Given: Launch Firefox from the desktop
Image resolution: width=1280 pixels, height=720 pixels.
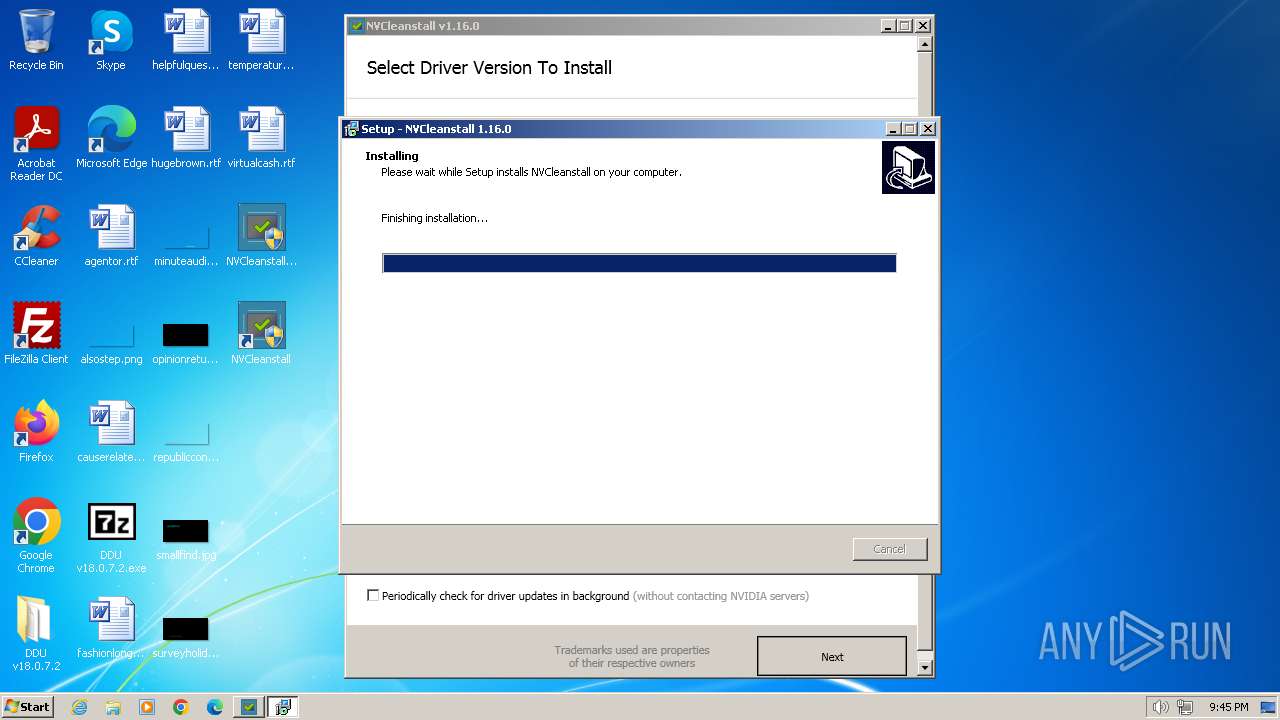Looking at the screenshot, I should tap(36, 432).
